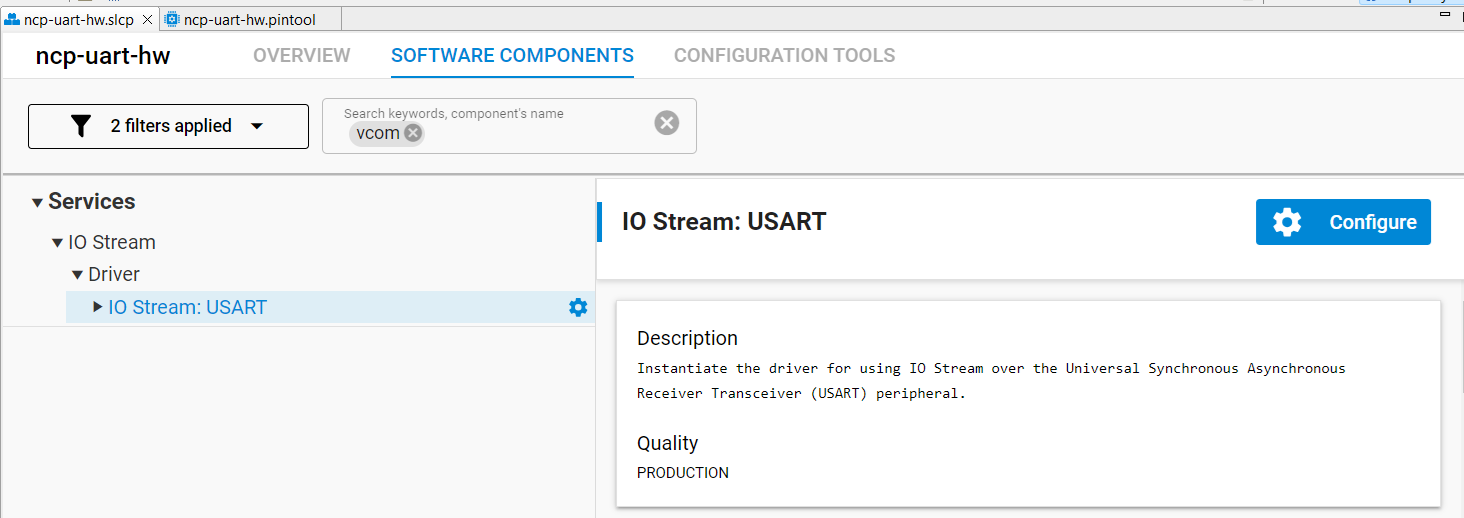Viewport: 1464px width, 518px height.
Task: Collapse the Driver tree node
Action: (x=77, y=275)
